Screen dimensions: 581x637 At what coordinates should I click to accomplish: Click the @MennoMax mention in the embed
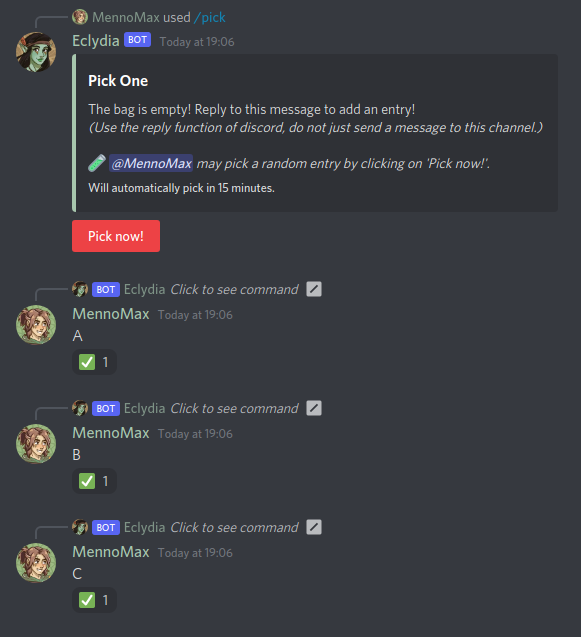151,163
